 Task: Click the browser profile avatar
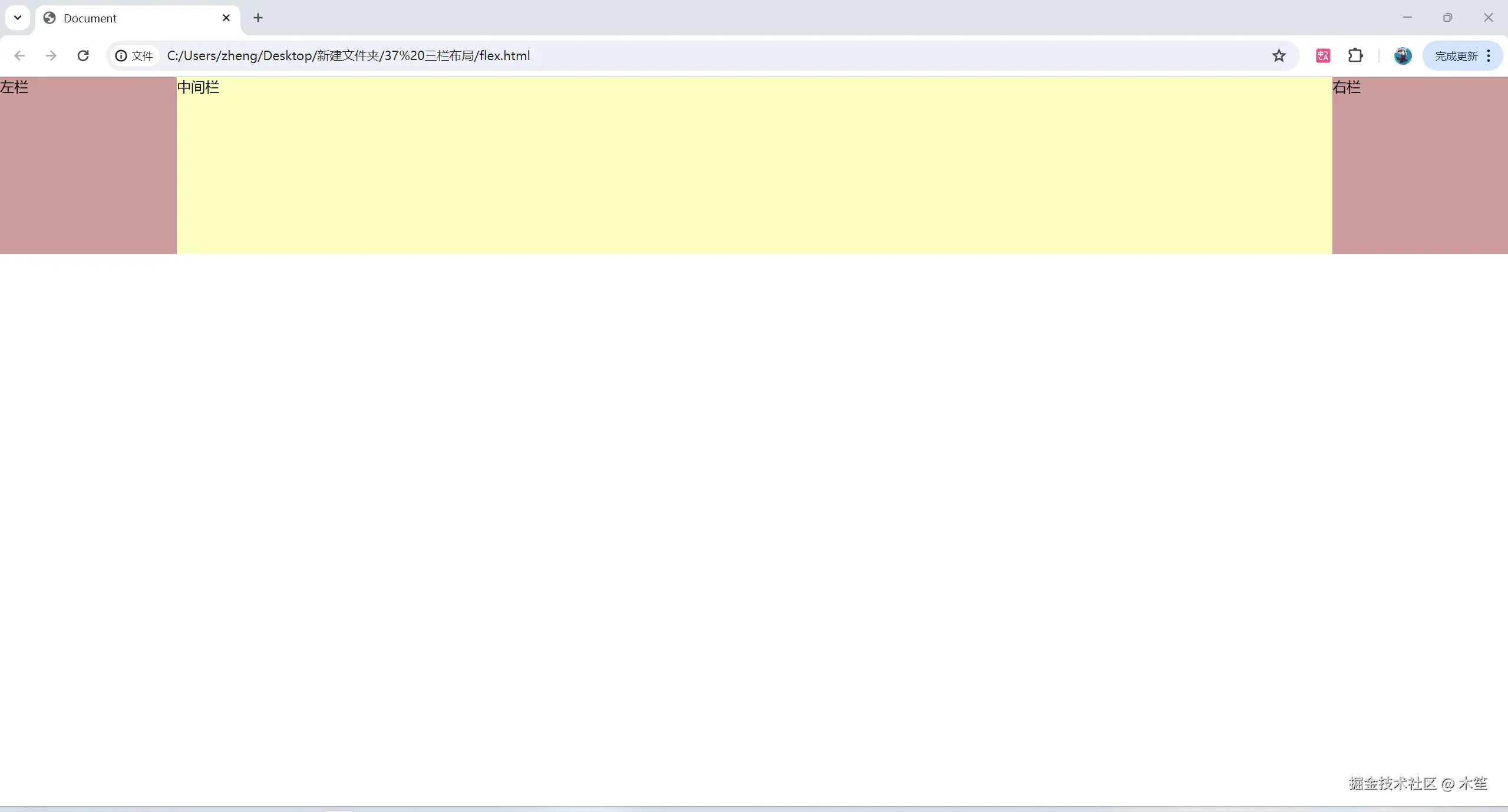[x=1403, y=55]
